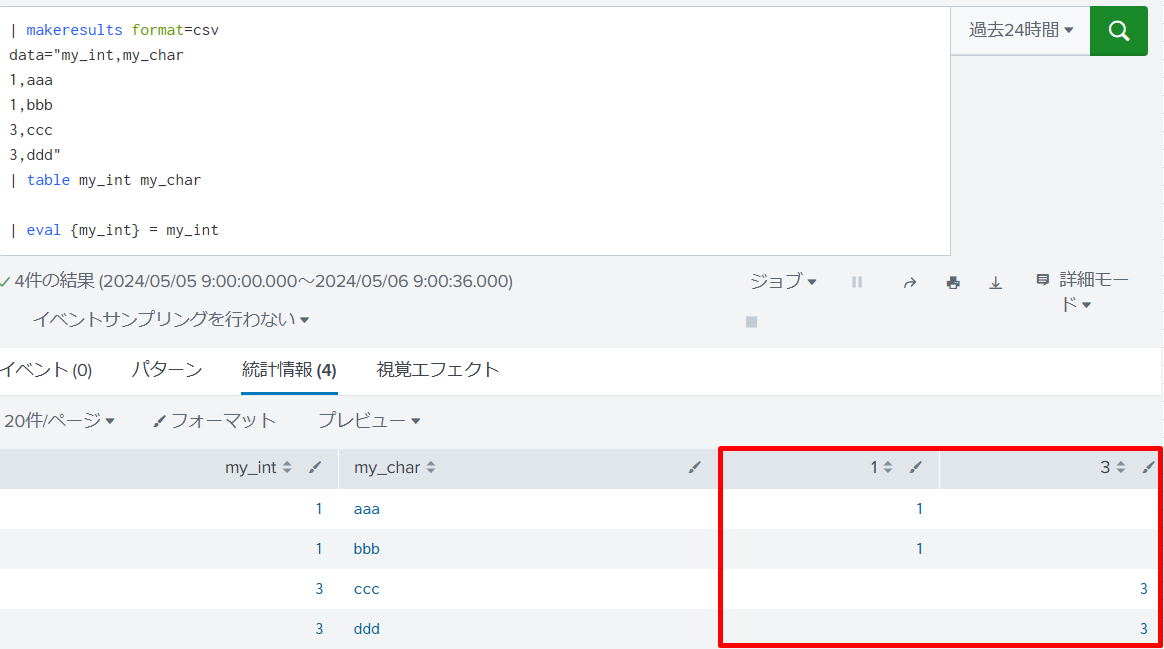Screen dimensions: 1164x649
Task: Click column 1 value in the bbb row
Action: (920, 549)
